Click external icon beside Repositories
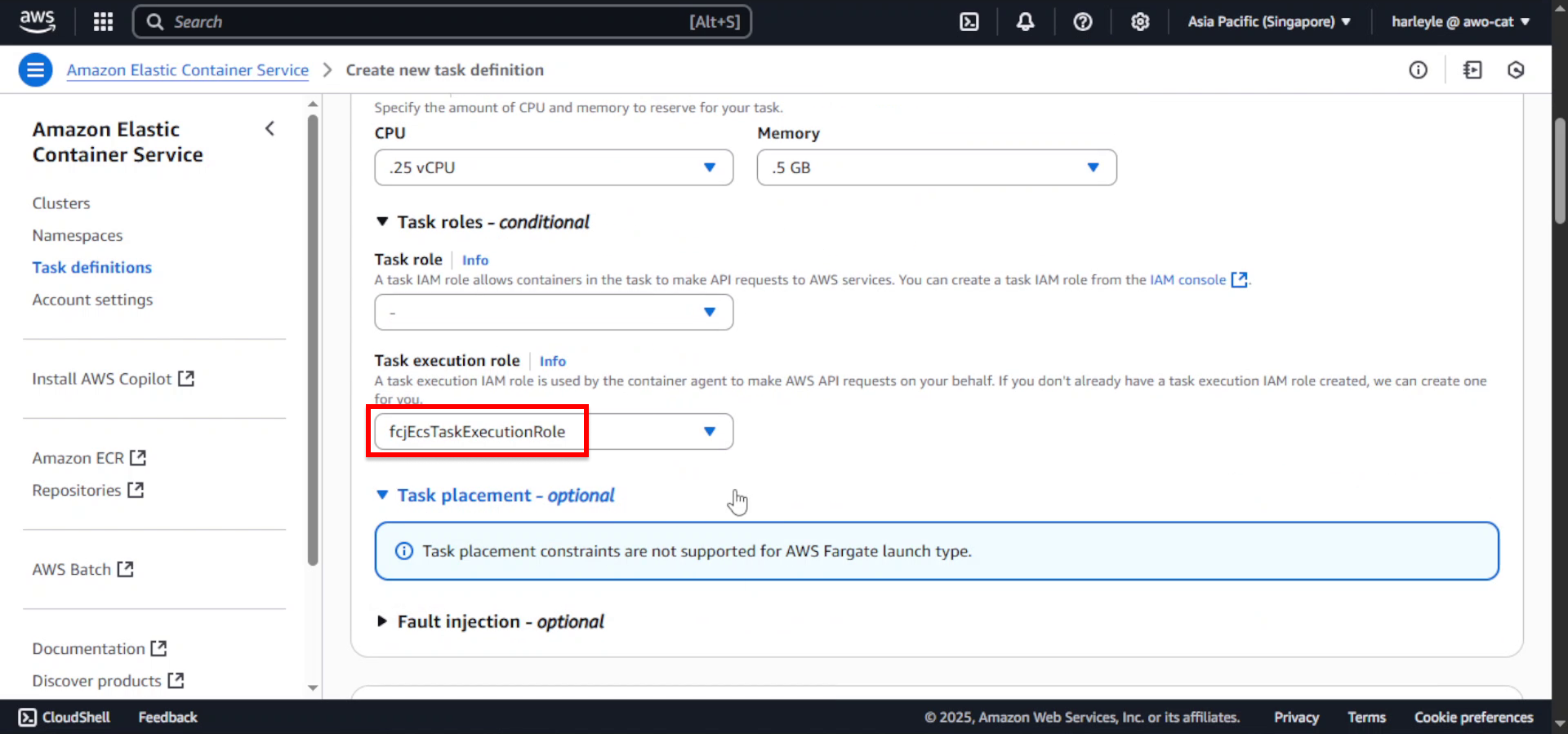Screen dimensions: 1568x734 [136, 490]
